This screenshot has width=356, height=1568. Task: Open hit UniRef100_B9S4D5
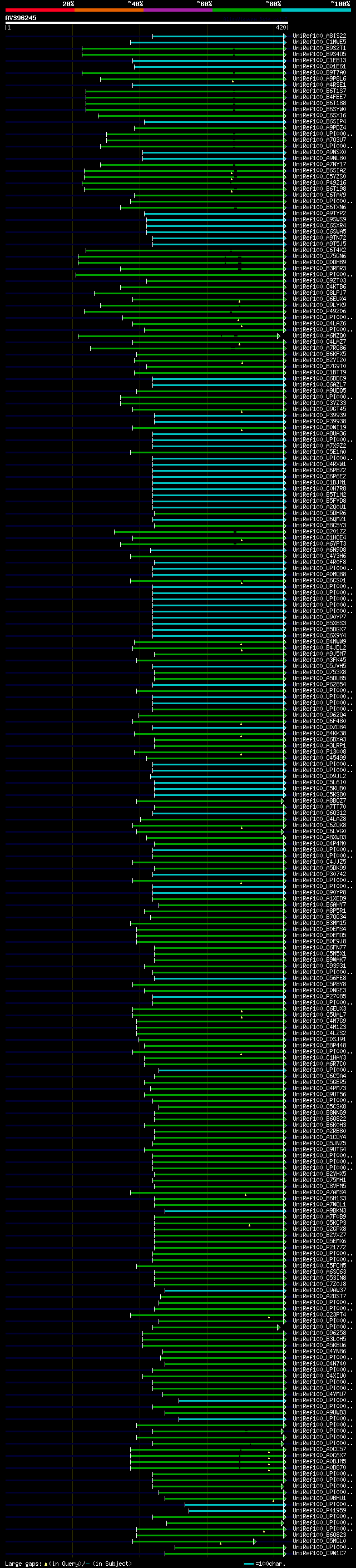click(x=319, y=54)
